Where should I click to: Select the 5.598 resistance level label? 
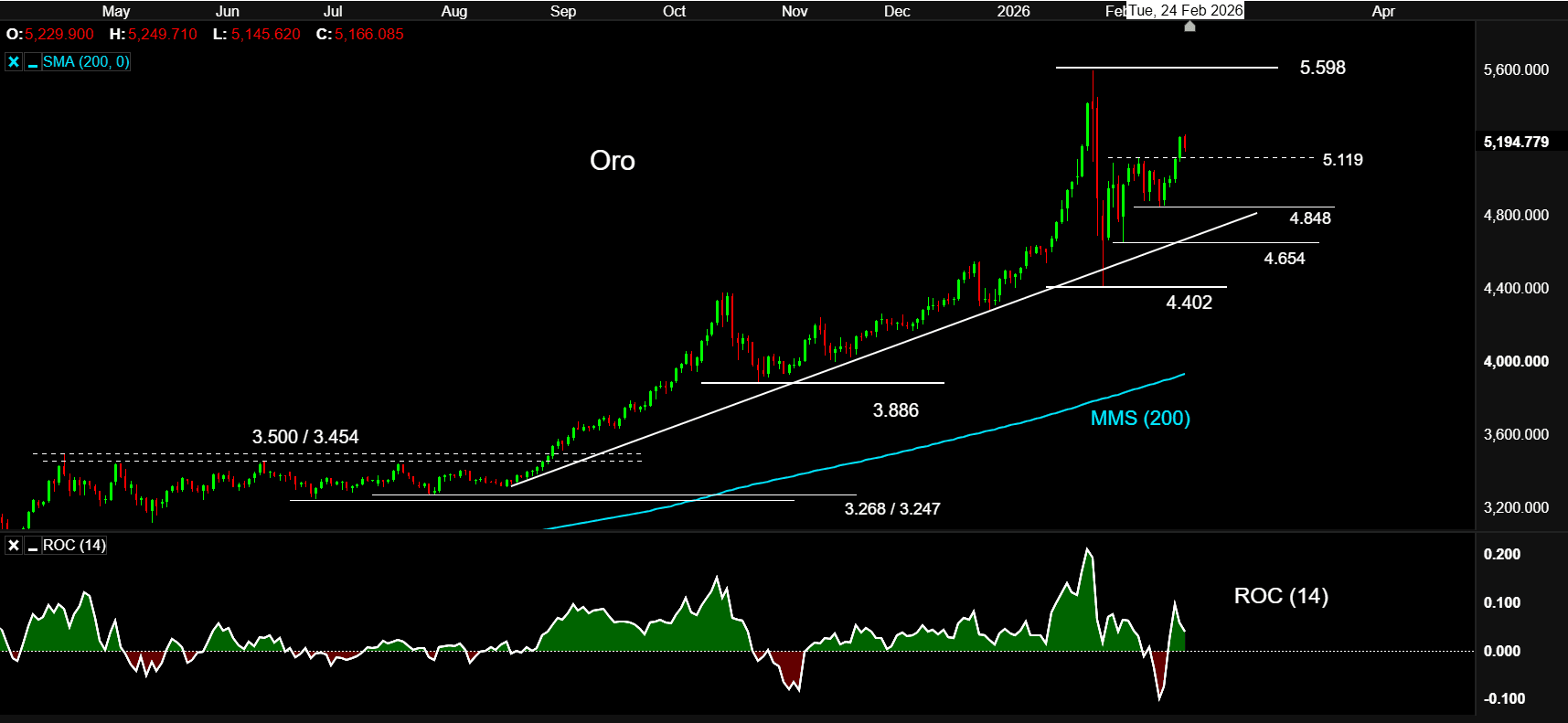tap(1322, 68)
